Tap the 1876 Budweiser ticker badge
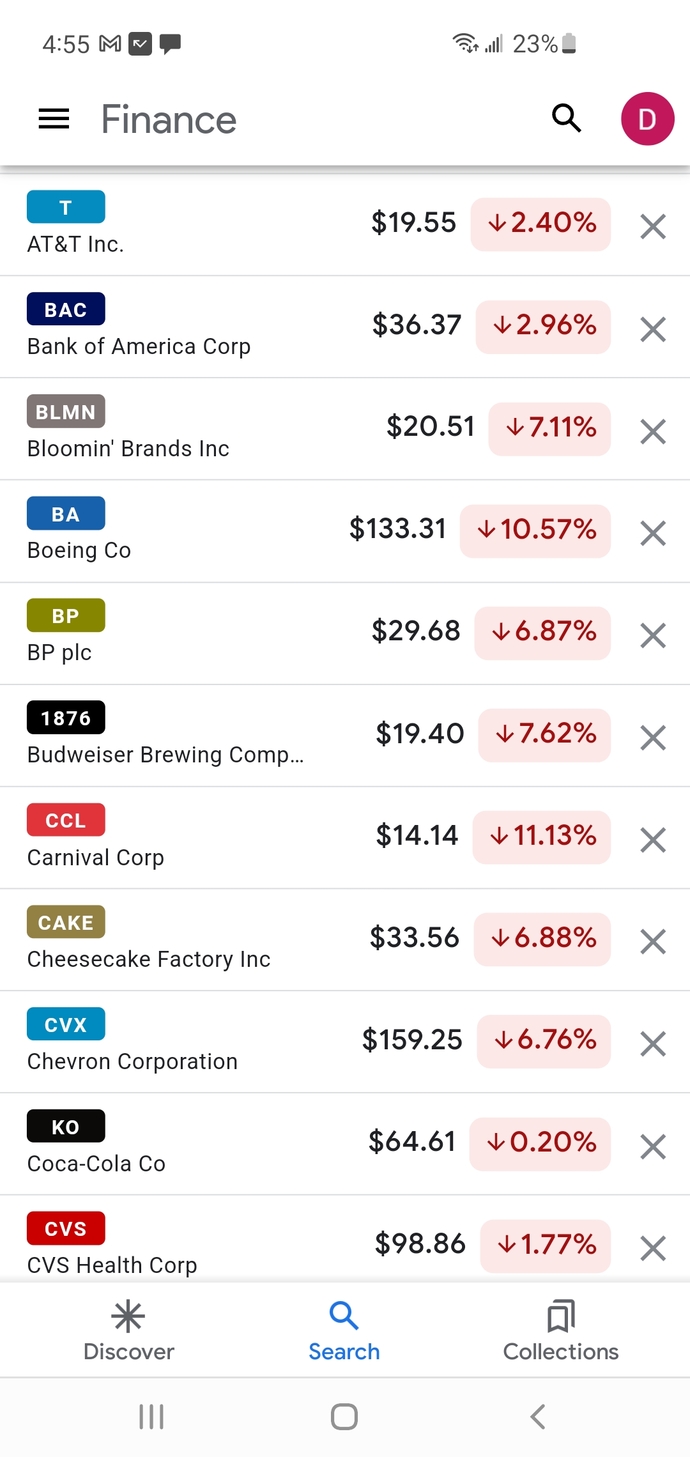The height and width of the screenshot is (1457, 690). pos(66,718)
